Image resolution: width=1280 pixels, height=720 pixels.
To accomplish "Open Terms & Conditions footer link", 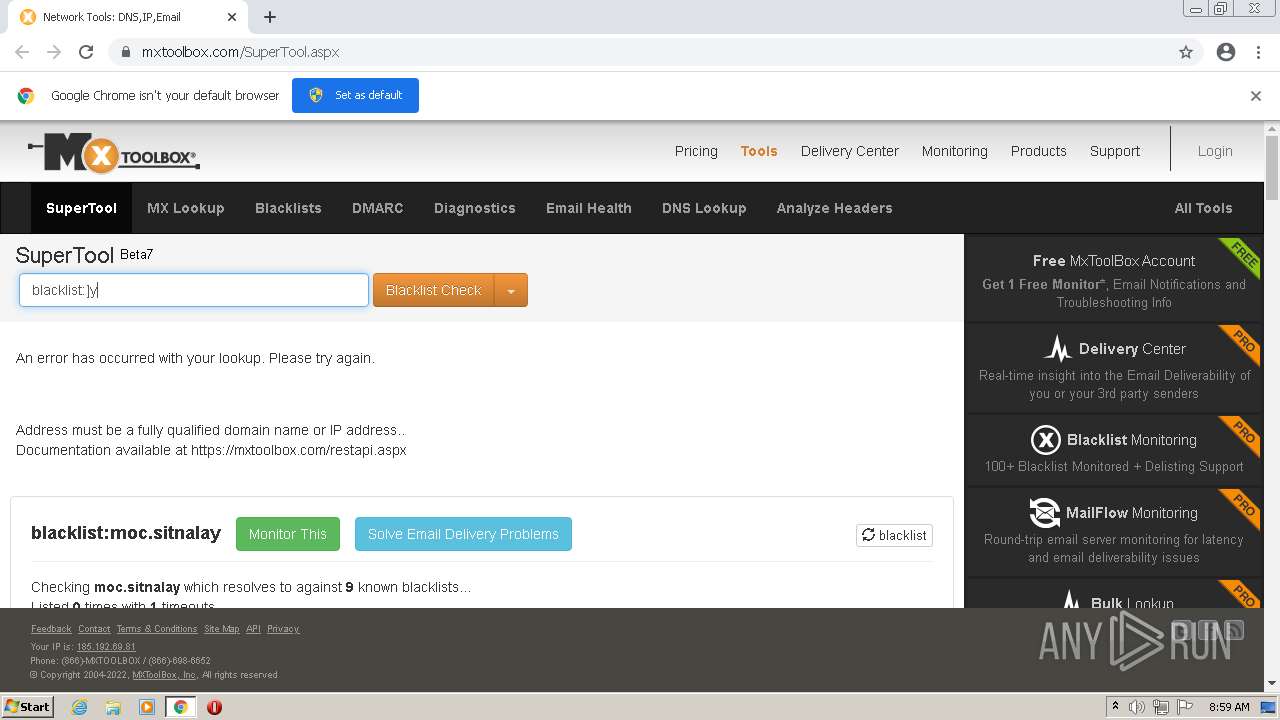I will (x=157, y=629).
